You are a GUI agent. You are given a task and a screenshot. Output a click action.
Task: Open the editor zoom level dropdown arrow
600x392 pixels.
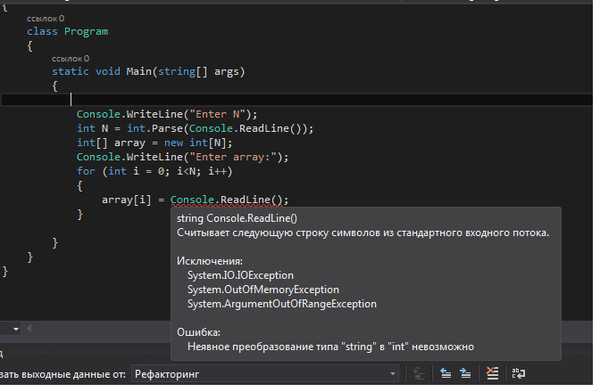point(16,329)
